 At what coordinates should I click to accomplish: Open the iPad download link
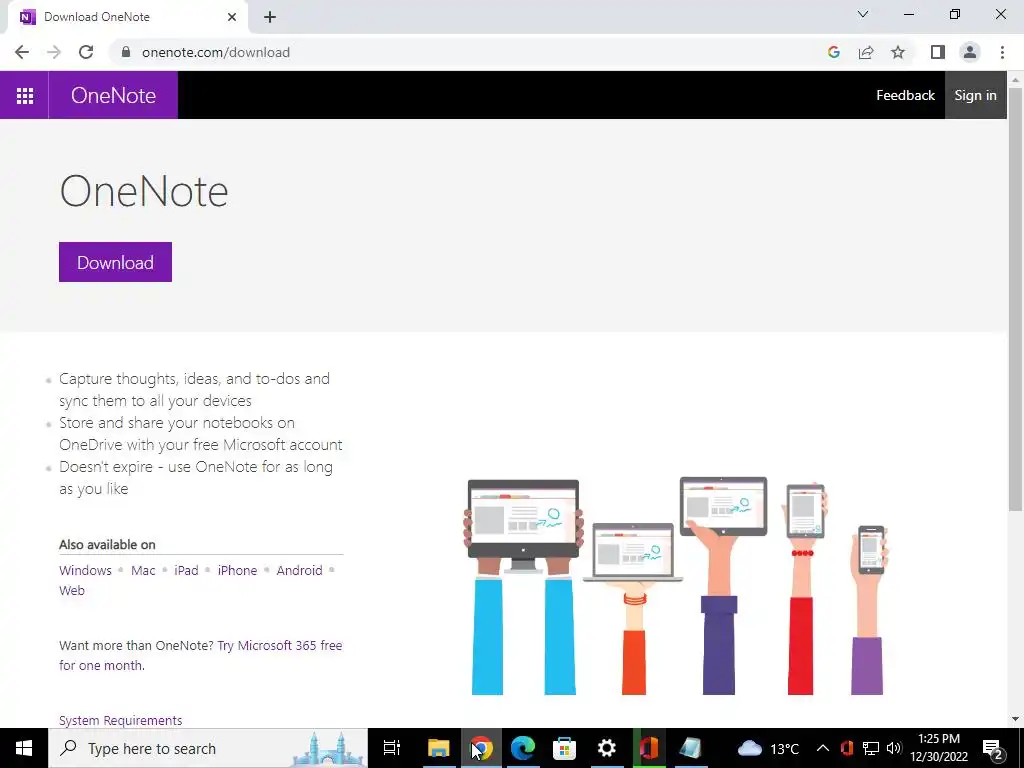tap(186, 570)
